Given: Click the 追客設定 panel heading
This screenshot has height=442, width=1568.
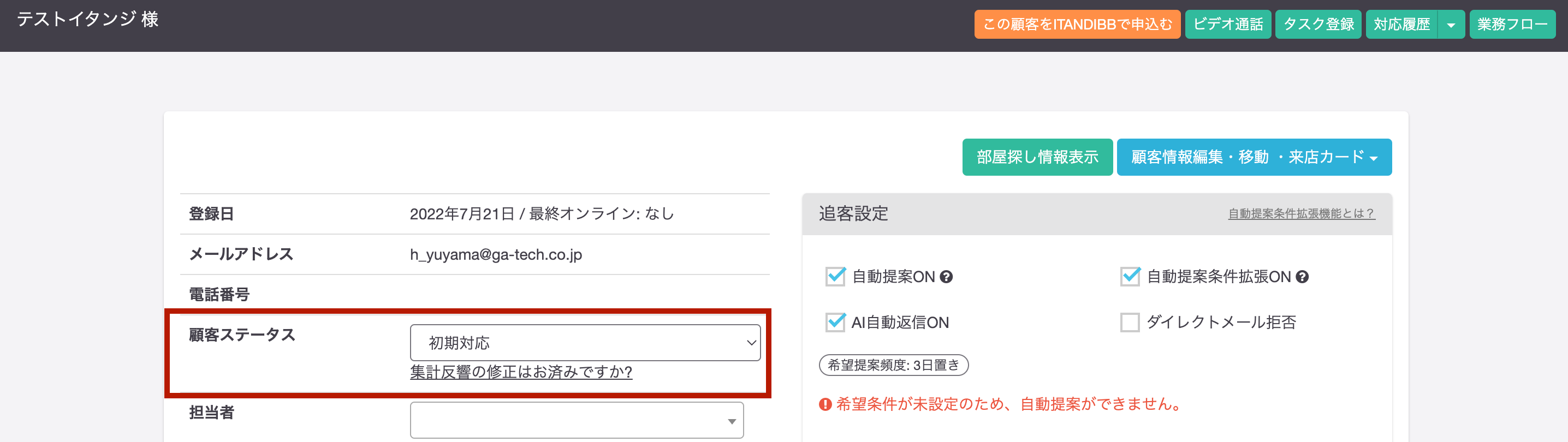Looking at the screenshot, I should (x=853, y=213).
